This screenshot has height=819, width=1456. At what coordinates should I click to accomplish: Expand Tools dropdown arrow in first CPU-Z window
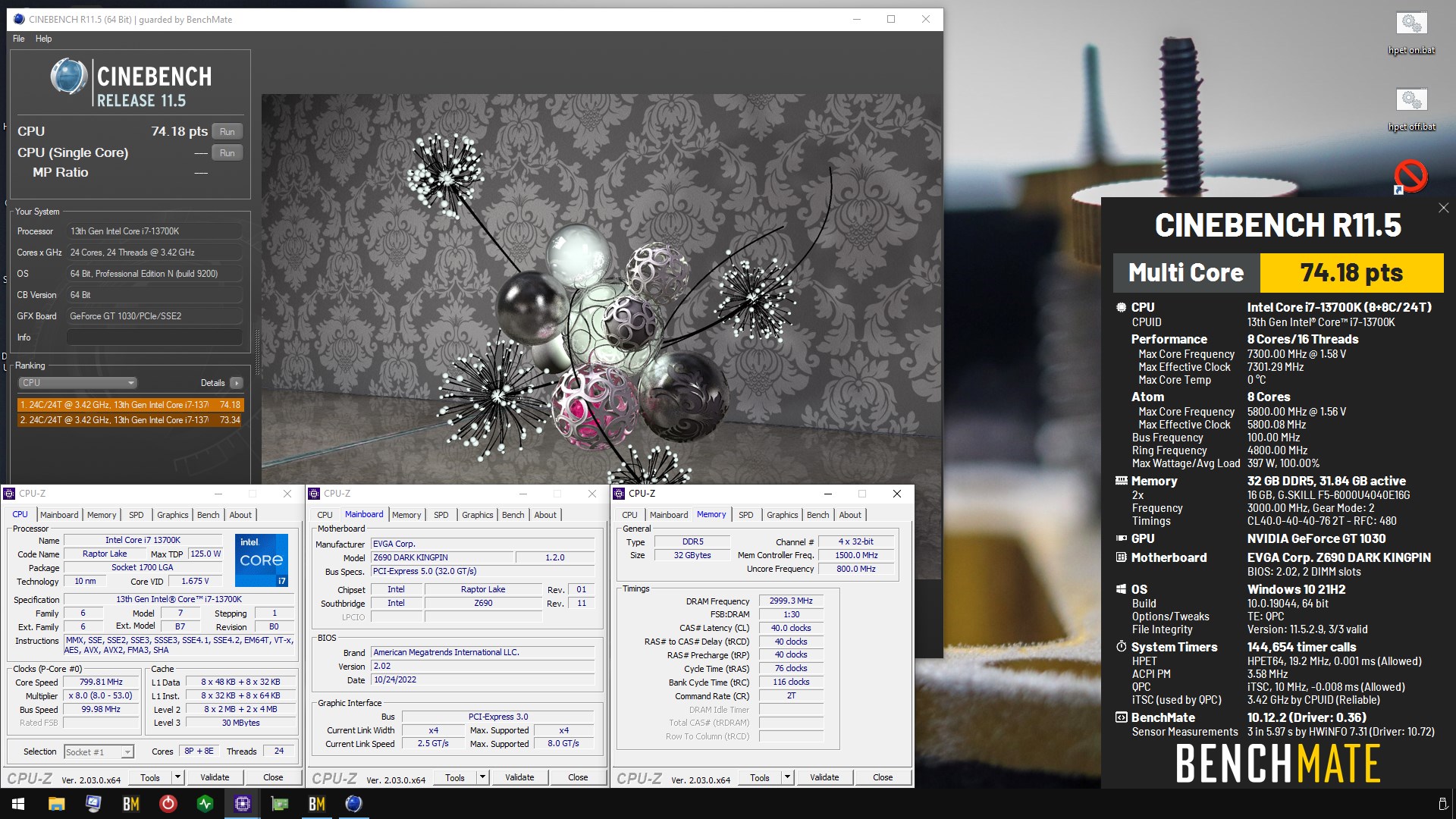point(177,777)
